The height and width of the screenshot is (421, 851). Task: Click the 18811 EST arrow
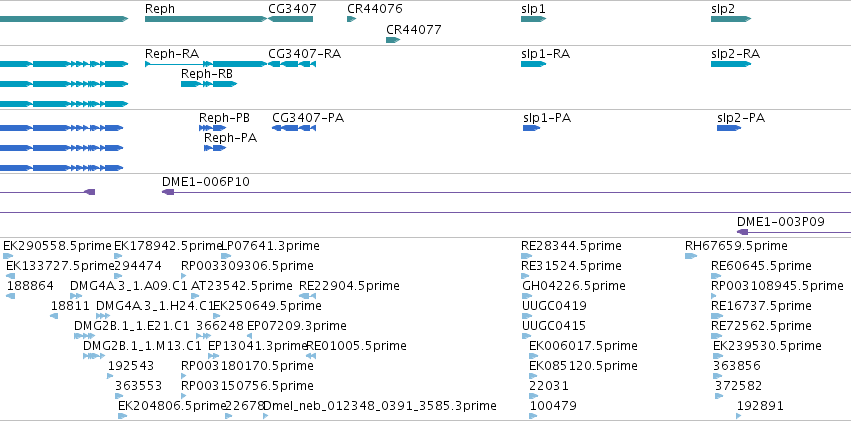click(x=54, y=316)
